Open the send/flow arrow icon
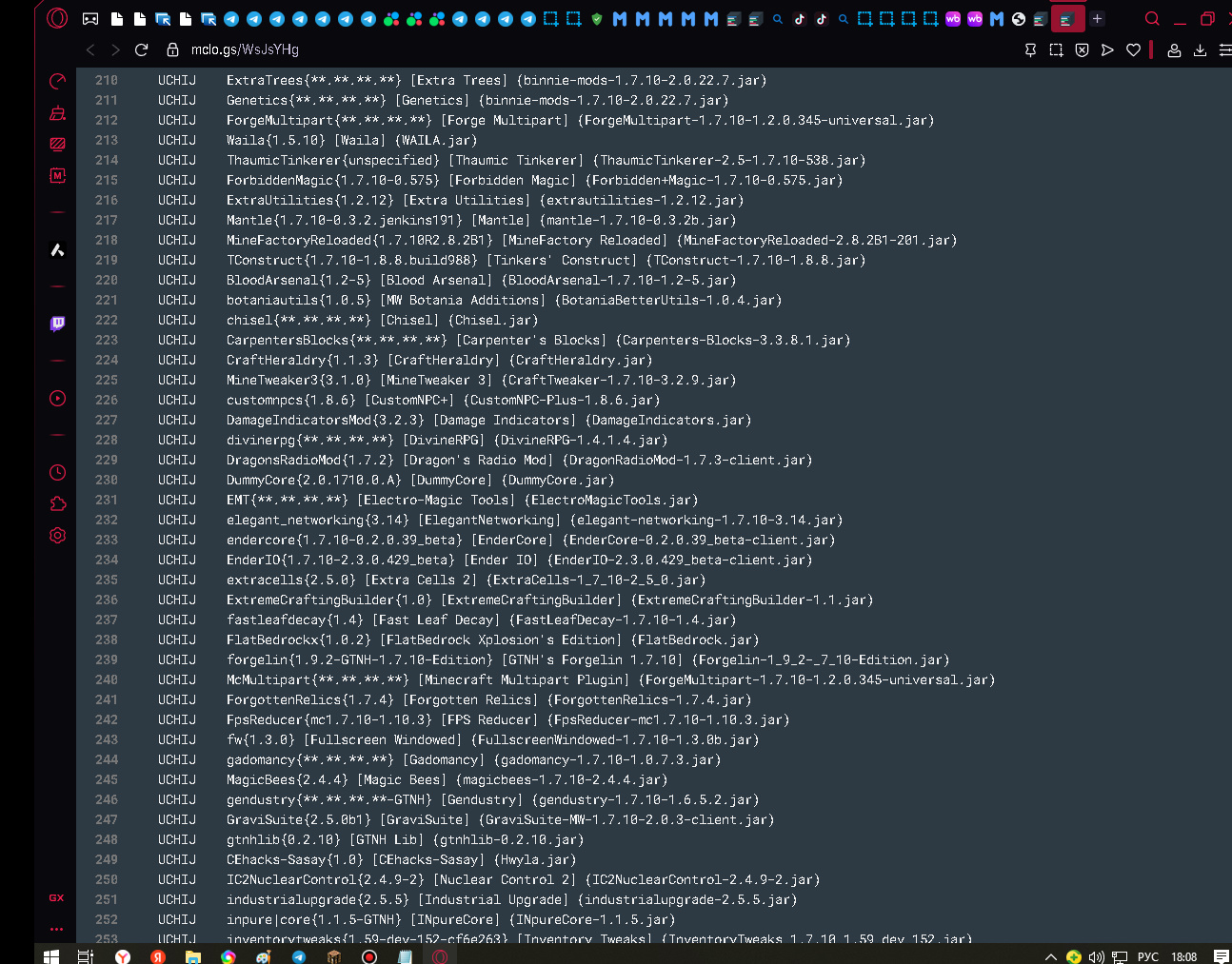1232x964 pixels. [x=1107, y=49]
